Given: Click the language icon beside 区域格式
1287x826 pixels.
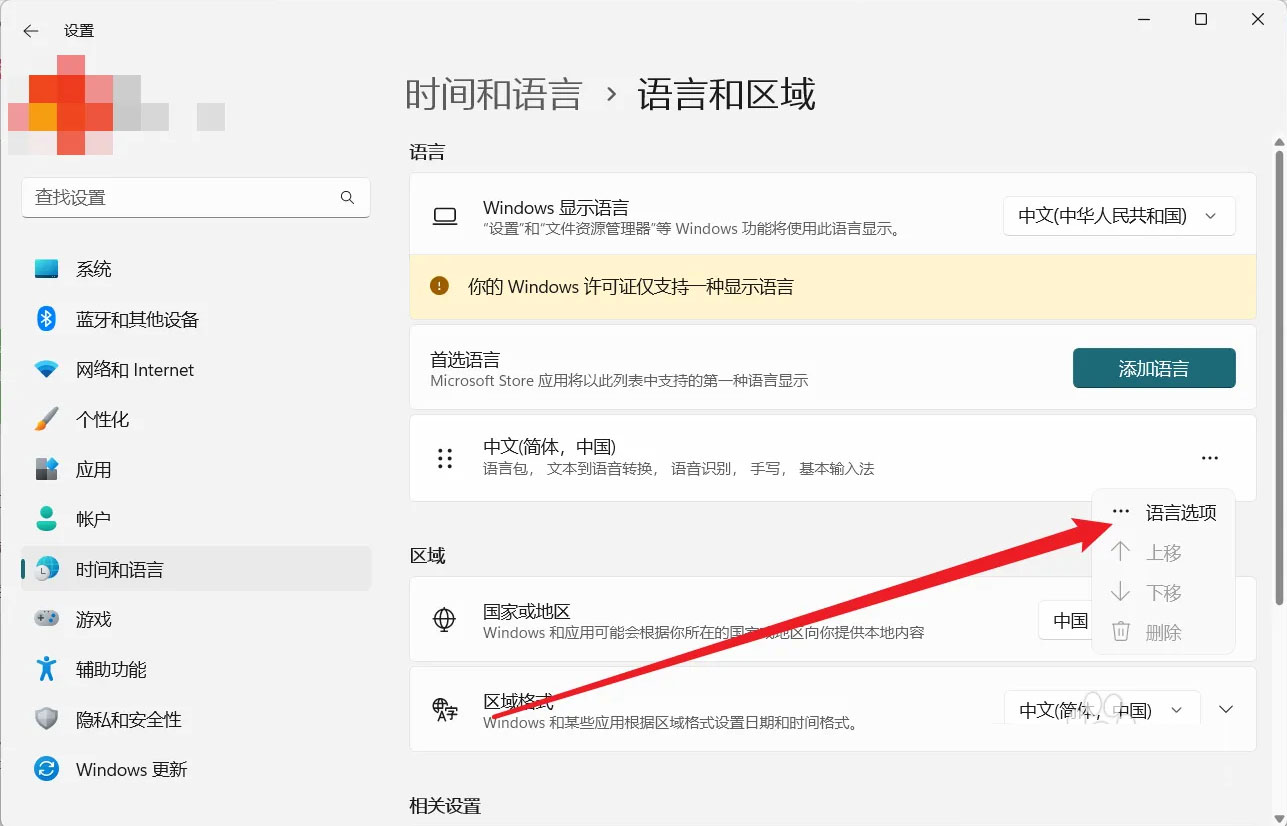Looking at the screenshot, I should tap(445, 710).
